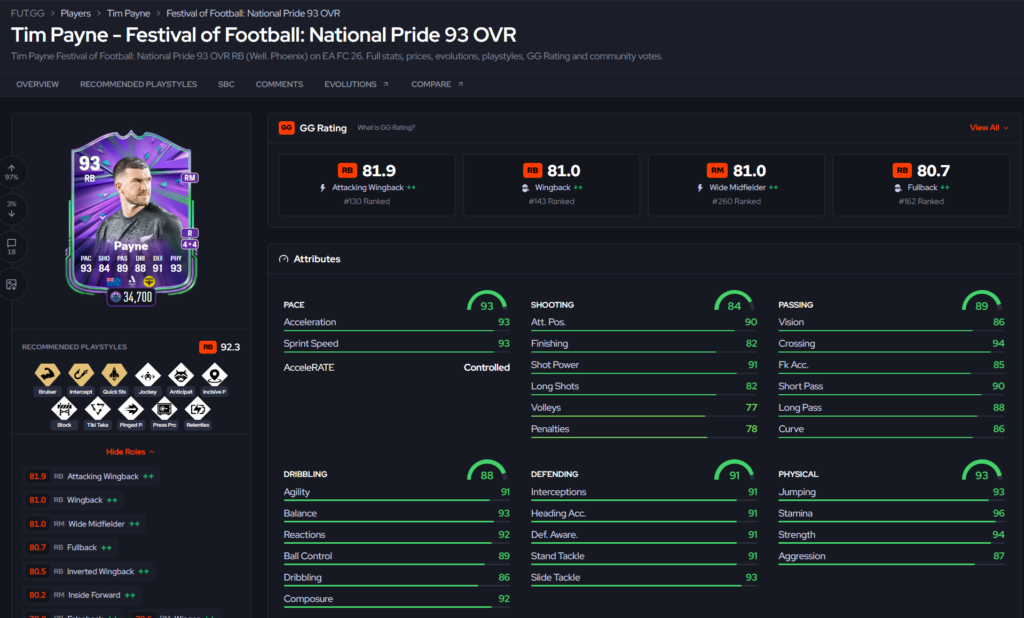Click the Tim Payne player card image
The height and width of the screenshot is (618, 1024).
131,216
